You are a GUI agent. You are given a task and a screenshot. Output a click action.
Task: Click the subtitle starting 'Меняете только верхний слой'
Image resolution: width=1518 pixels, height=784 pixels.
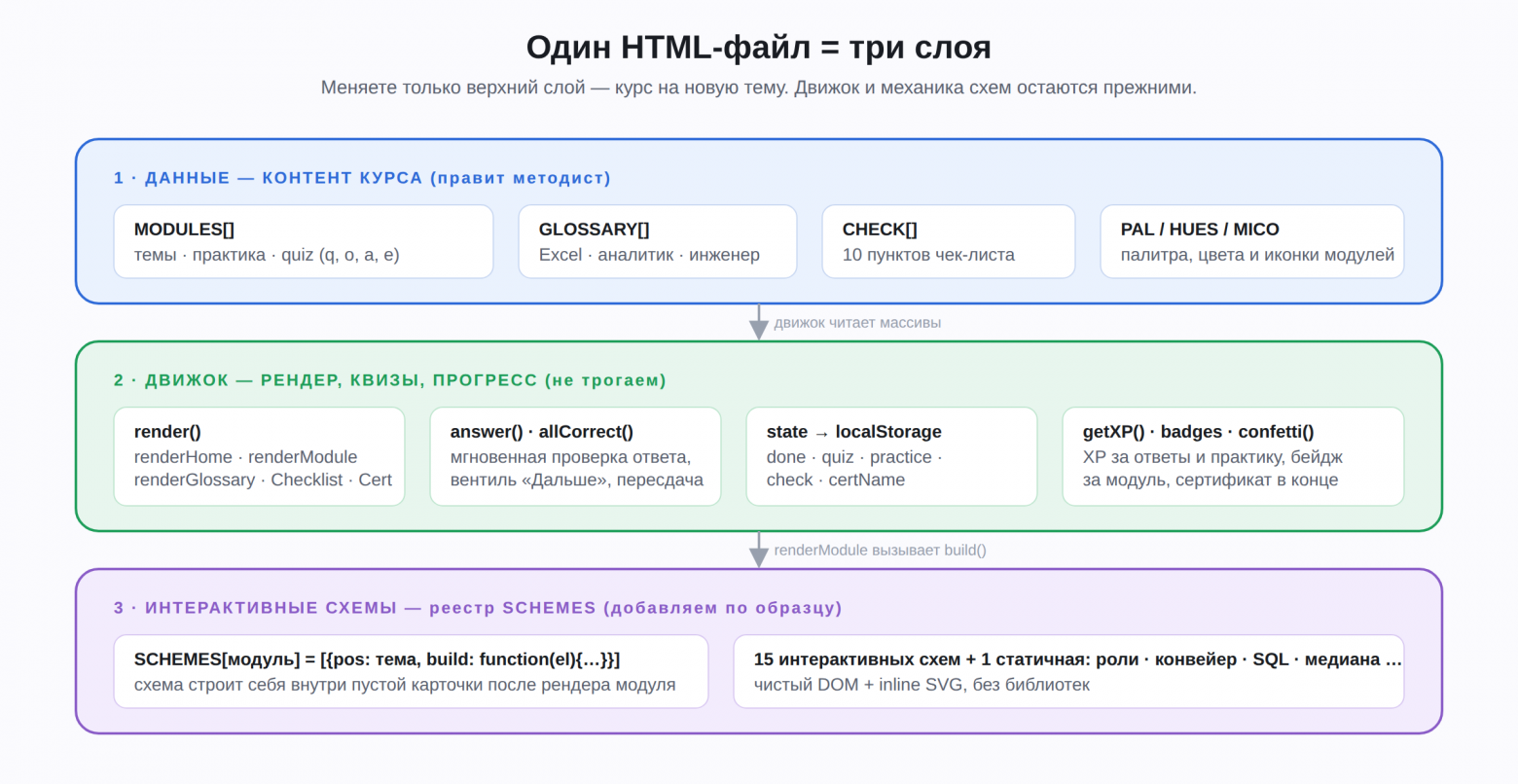[758, 88]
